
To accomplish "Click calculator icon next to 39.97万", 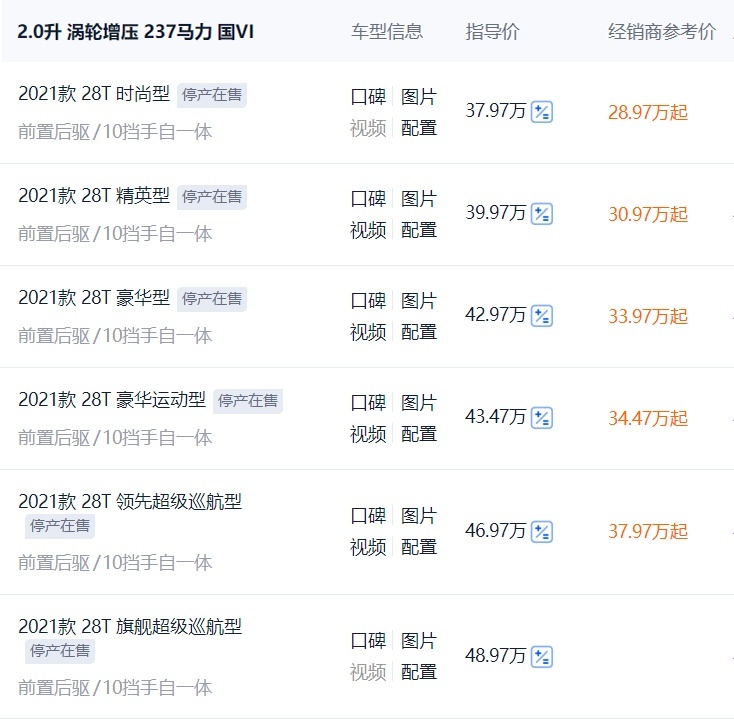I will (x=542, y=213).
